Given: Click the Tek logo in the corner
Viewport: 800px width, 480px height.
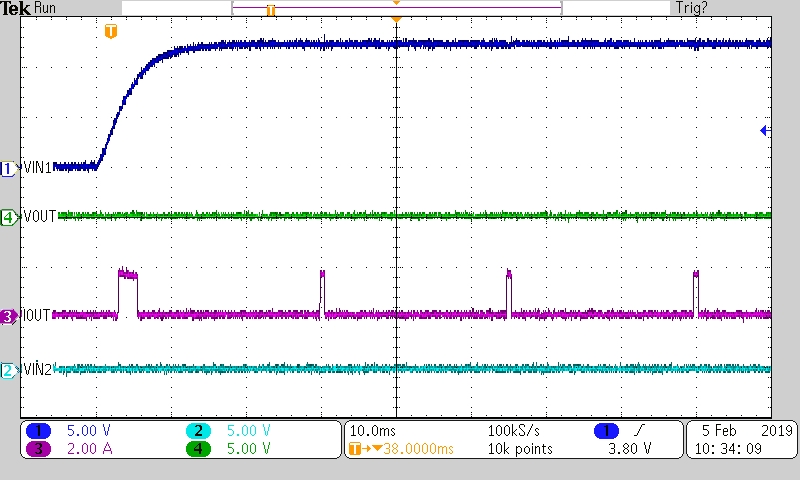Looking at the screenshot, I should coord(16,8).
